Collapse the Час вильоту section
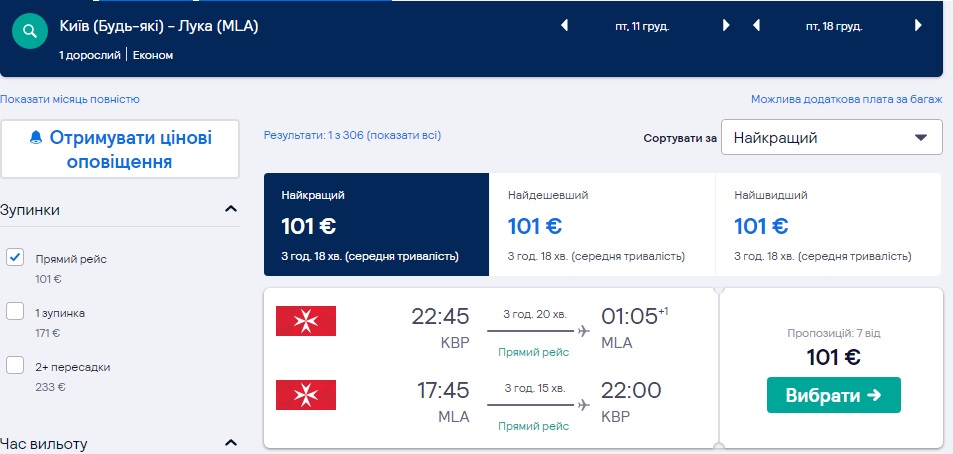Viewport: 953px width, 454px height. coord(231,443)
